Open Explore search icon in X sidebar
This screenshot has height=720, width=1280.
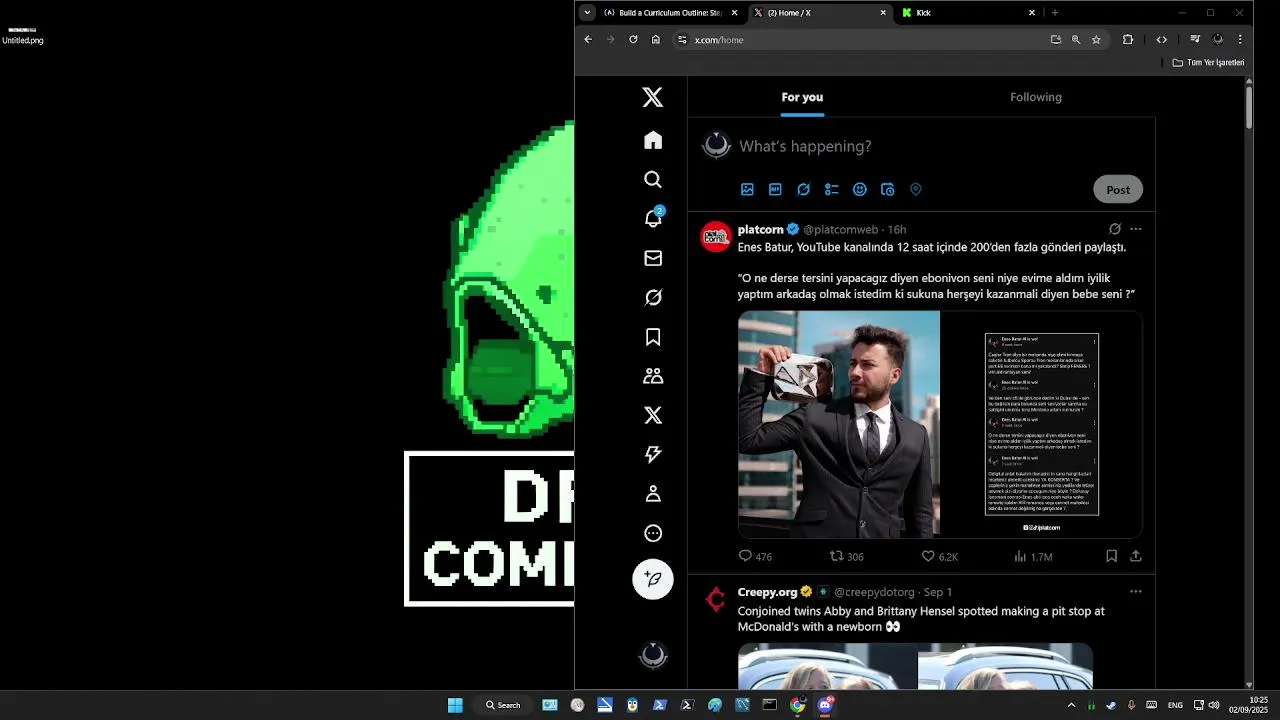[x=653, y=180]
